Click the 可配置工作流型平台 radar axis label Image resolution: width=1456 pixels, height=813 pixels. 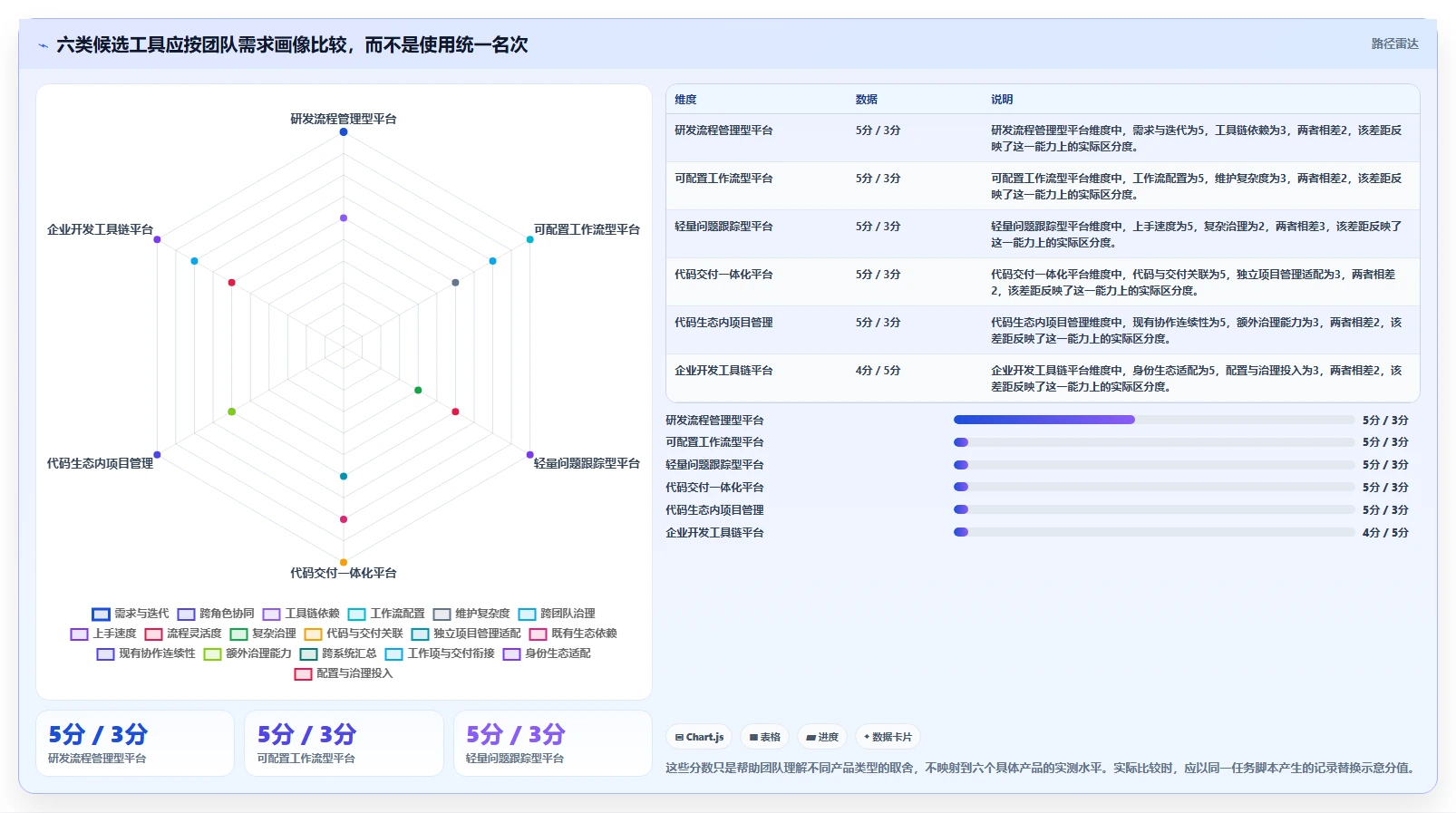[587, 229]
